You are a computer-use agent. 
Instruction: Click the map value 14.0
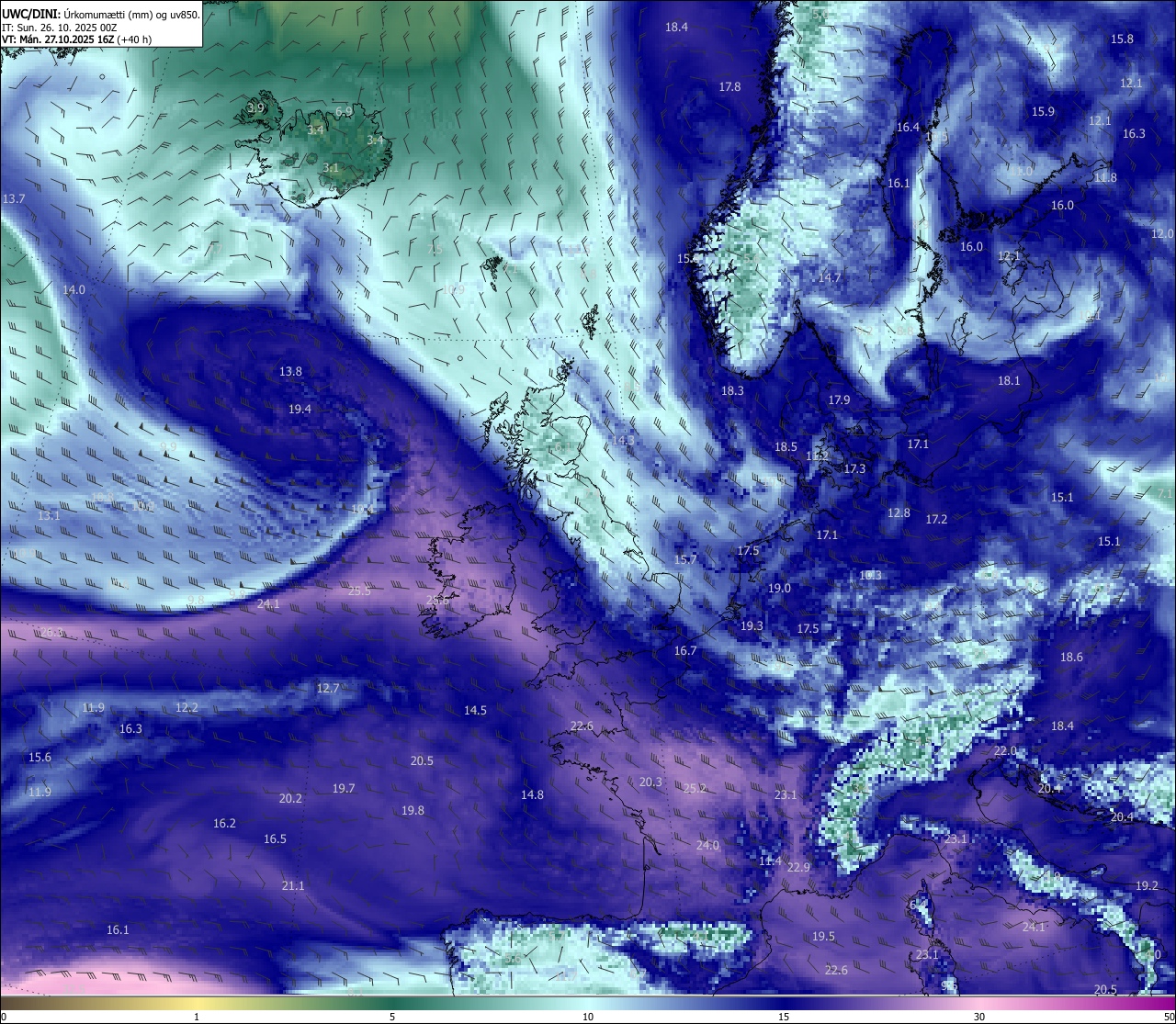point(73,289)
